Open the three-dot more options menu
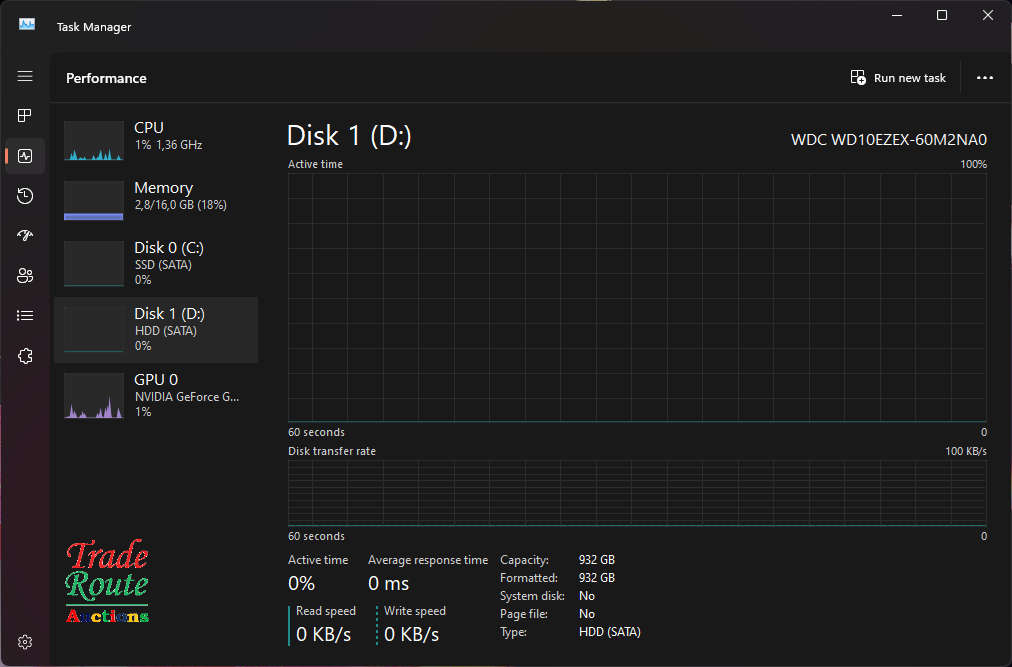The image size is (1012, 667). [984, 78]
